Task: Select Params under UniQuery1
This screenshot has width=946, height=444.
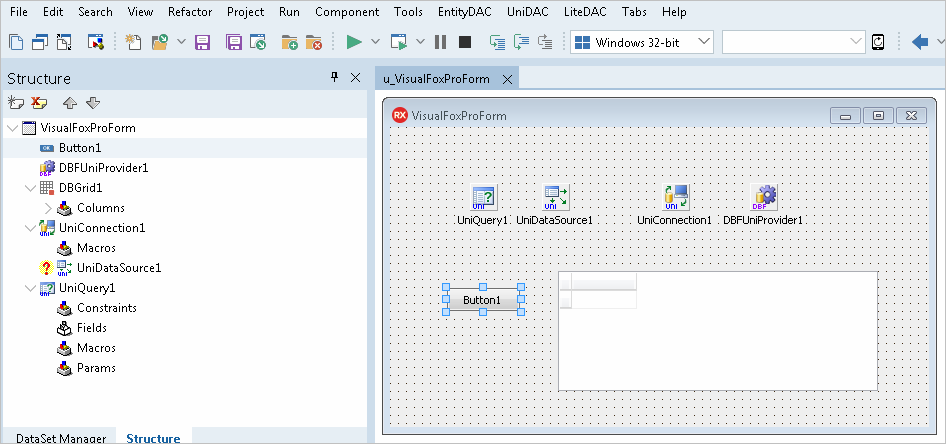Action: click(97, 368)
